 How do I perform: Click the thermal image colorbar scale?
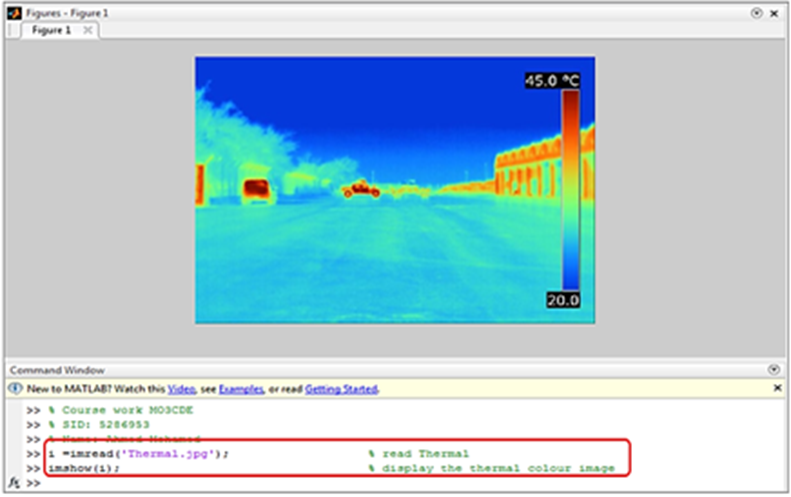point(569,190)
